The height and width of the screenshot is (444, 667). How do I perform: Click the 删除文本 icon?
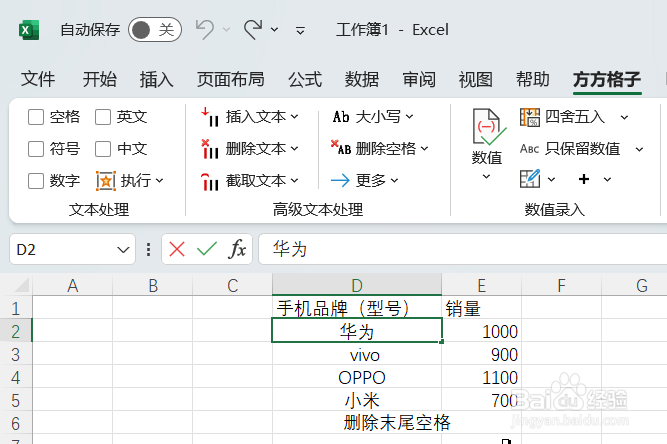pos(210,149)
